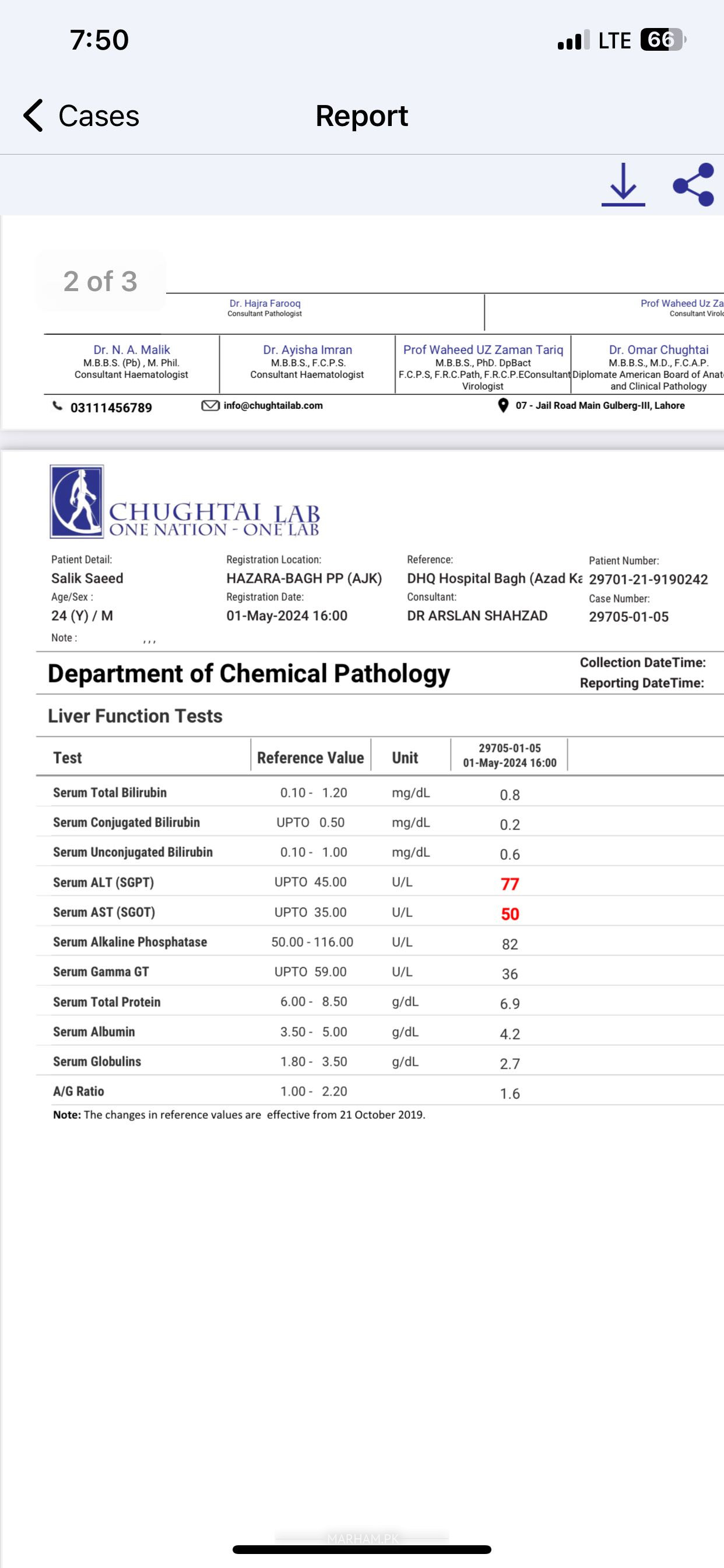Tap the battery status indicator
Viewport: 724px width, 1568px height.
[663, 40]
